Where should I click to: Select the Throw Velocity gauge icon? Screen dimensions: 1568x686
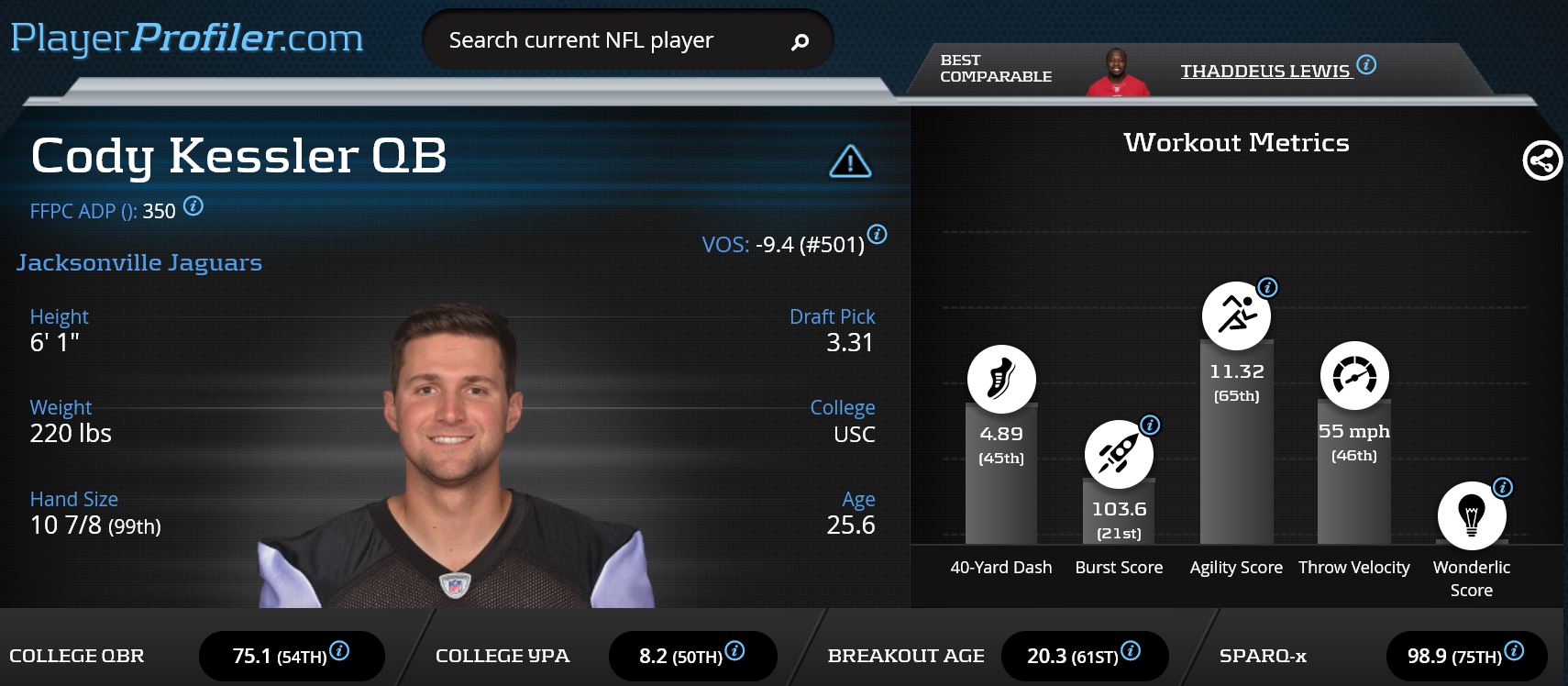[x=1354, y=376]
